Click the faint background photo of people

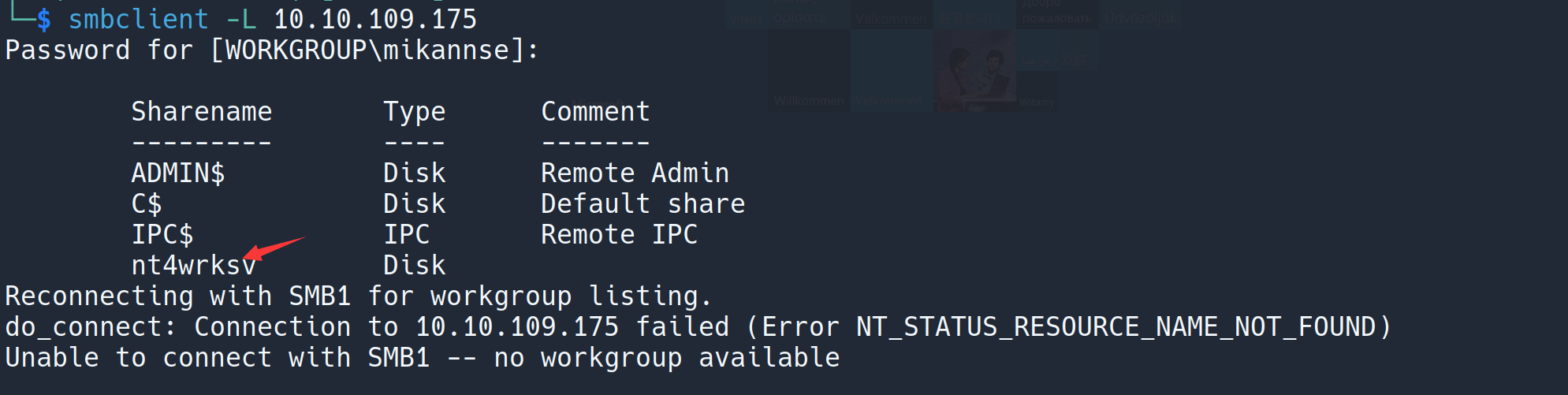(974, 71)
